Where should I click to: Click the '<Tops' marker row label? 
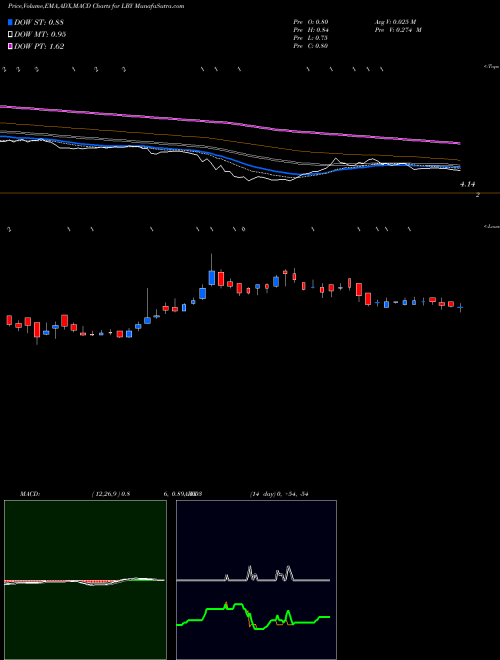coord(491,67)
